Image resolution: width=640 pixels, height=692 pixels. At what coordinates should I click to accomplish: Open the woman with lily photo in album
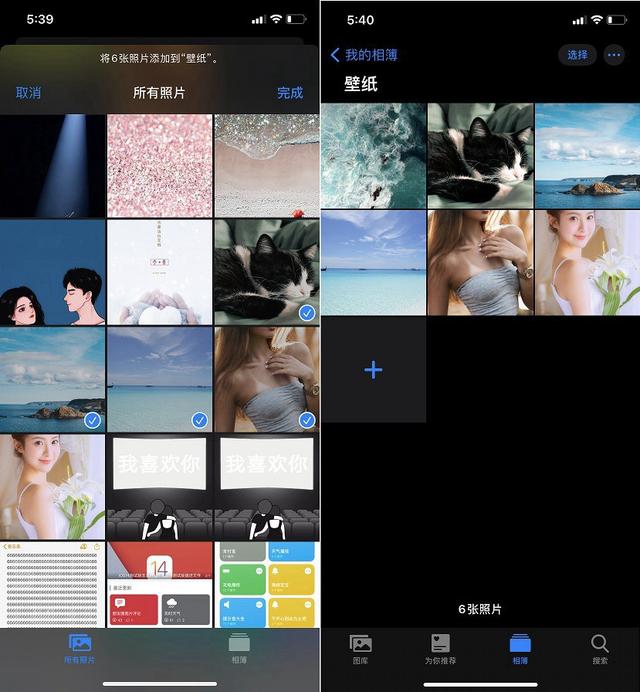pos(587,263)
